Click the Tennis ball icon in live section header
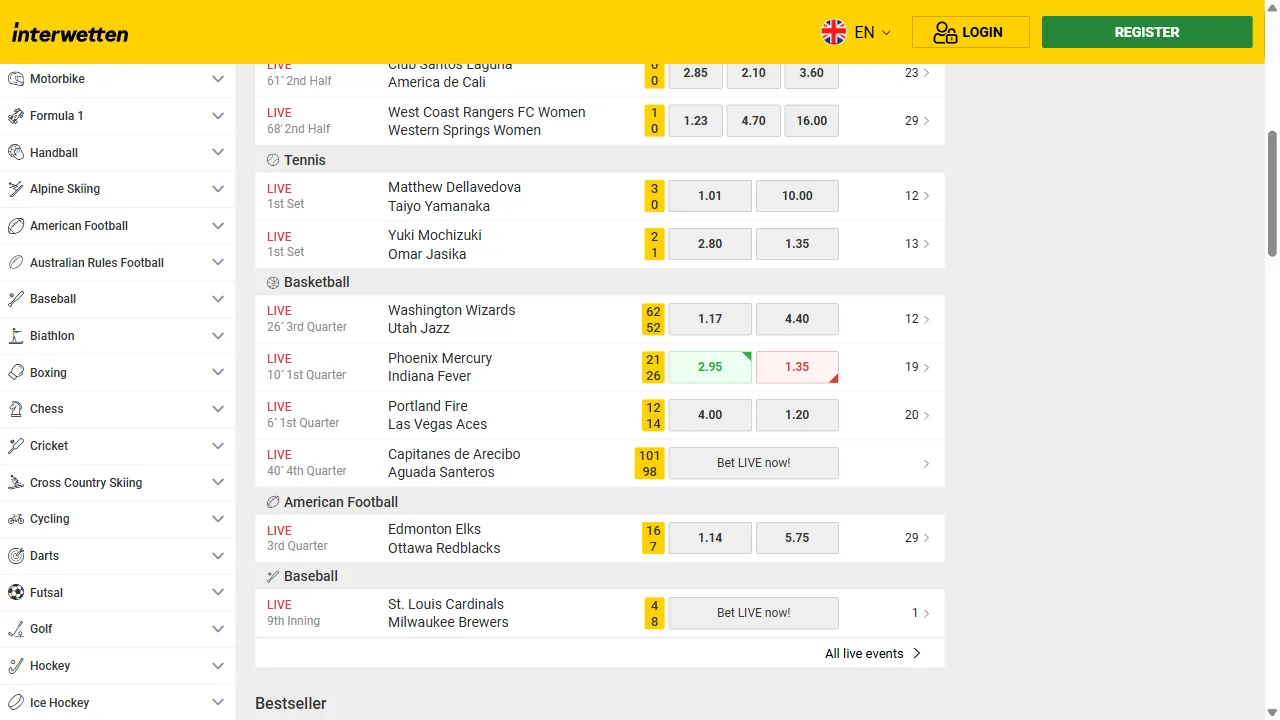The height and width of the screenshot is (720, 1280). [x=273, y=160]
